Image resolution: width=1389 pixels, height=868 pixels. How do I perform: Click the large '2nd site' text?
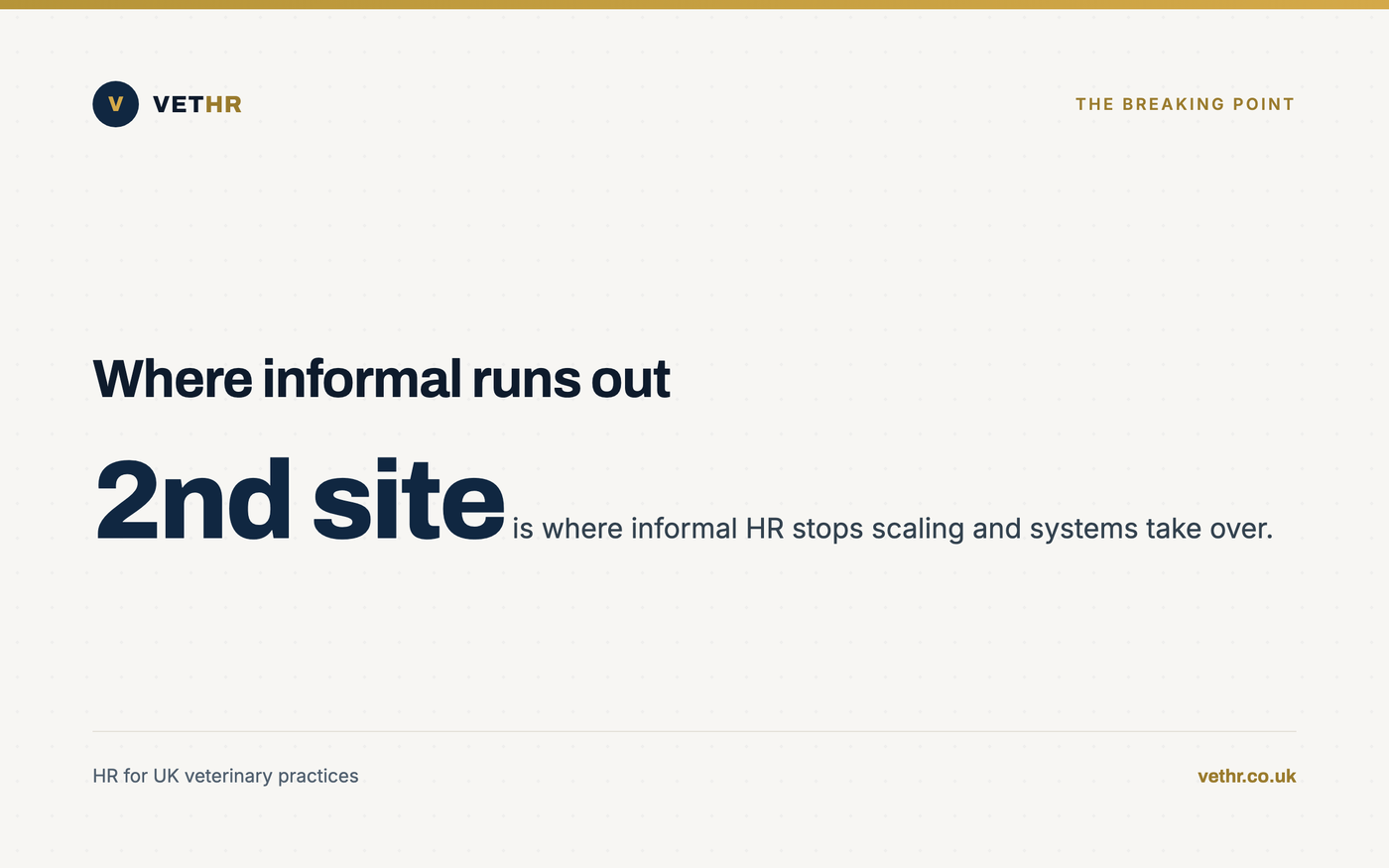click(x=300, y=500)
